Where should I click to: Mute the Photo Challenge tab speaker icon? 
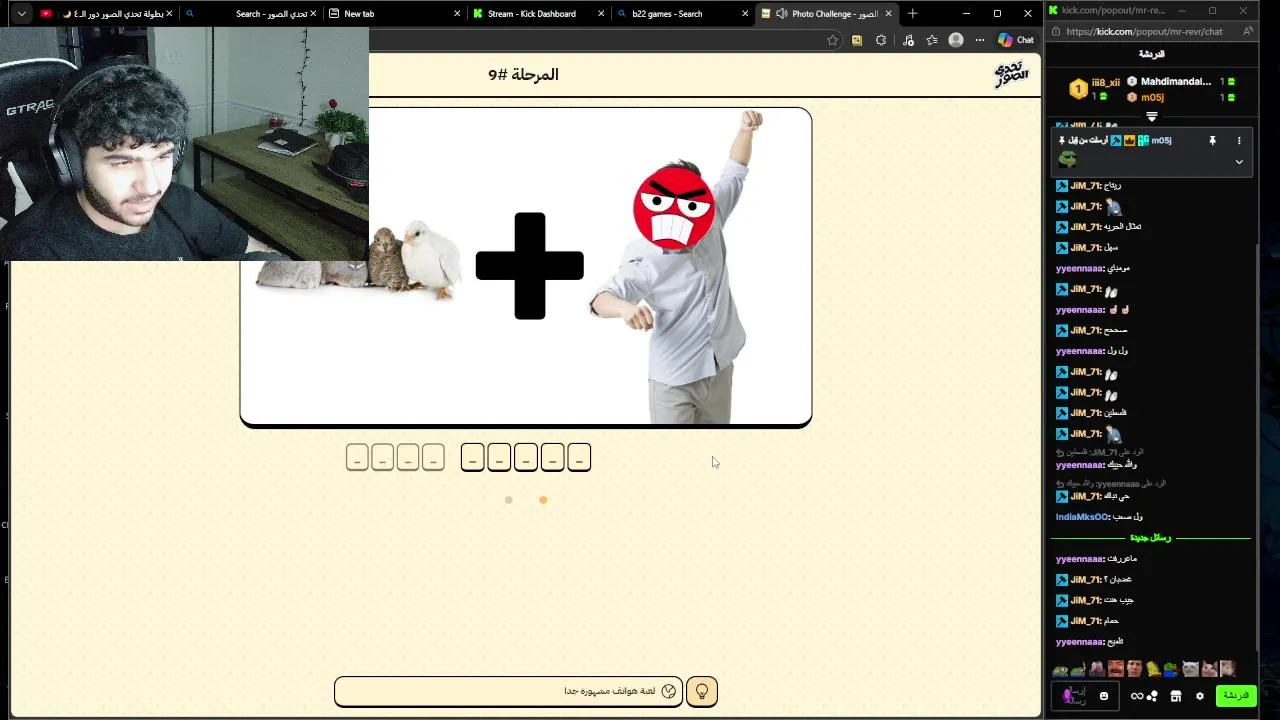780,14
